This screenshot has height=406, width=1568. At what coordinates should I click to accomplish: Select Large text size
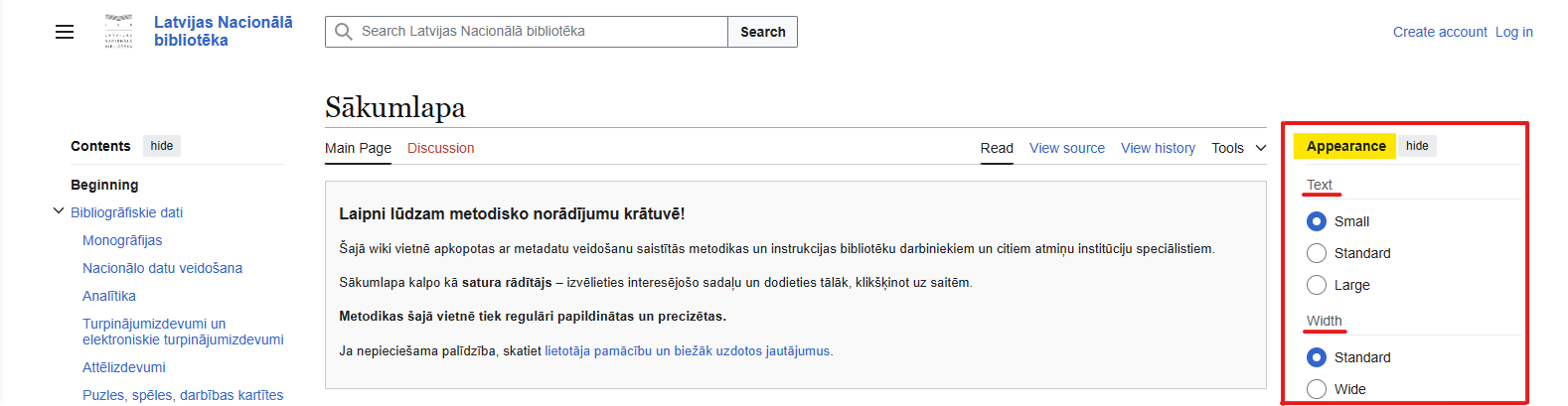point(1317,285)
